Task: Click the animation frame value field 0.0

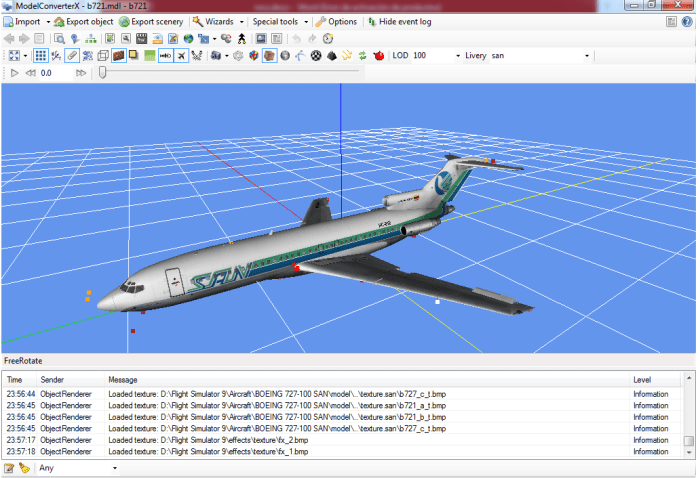Action: pyautogui.click(x=55, y=73)
